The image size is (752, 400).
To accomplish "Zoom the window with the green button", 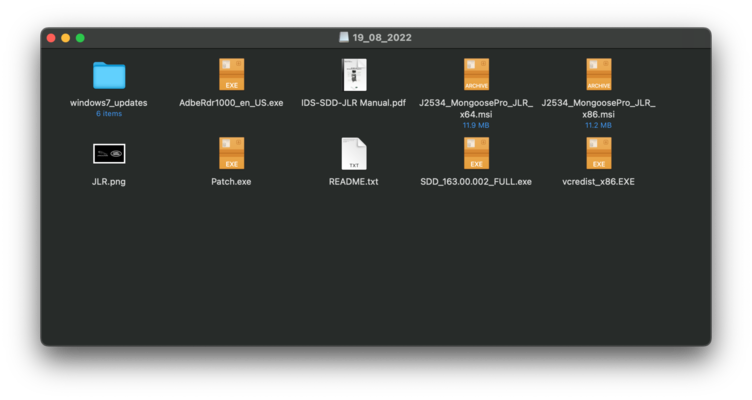I will point(80,38).
